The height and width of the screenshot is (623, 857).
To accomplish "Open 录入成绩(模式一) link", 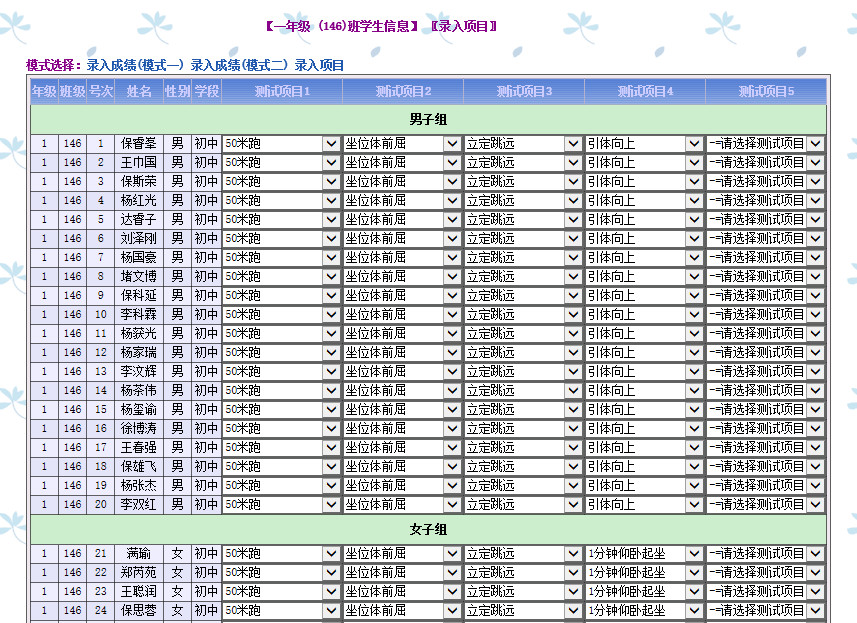I will click(134, 66).
